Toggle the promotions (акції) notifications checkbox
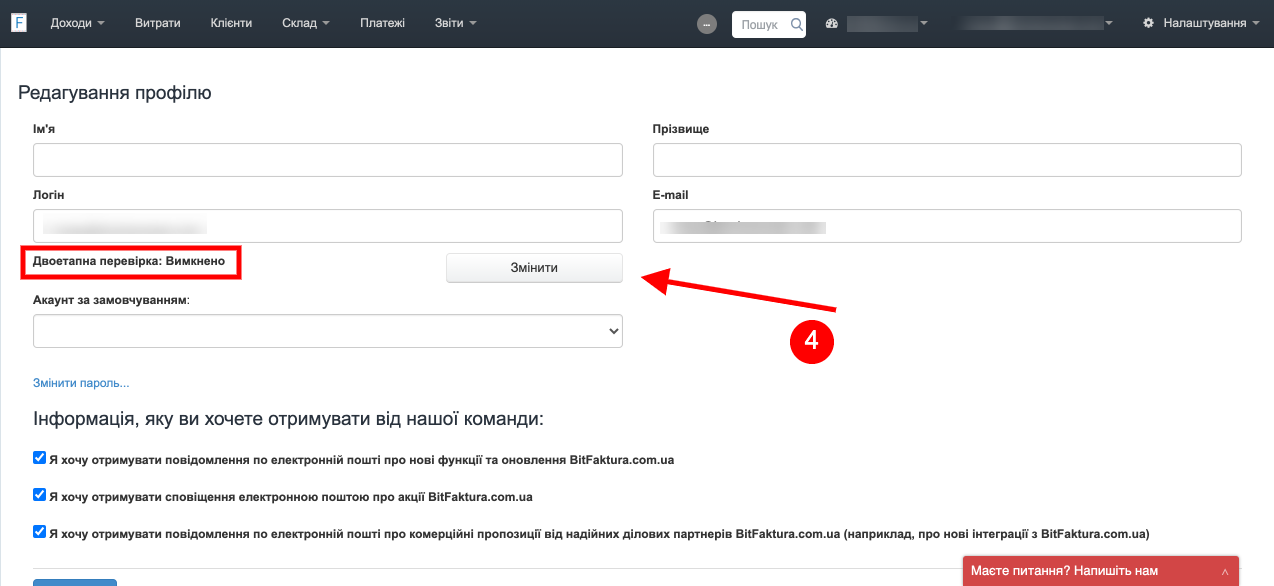This screenshot has height=586, width=1274. [40, 494]
